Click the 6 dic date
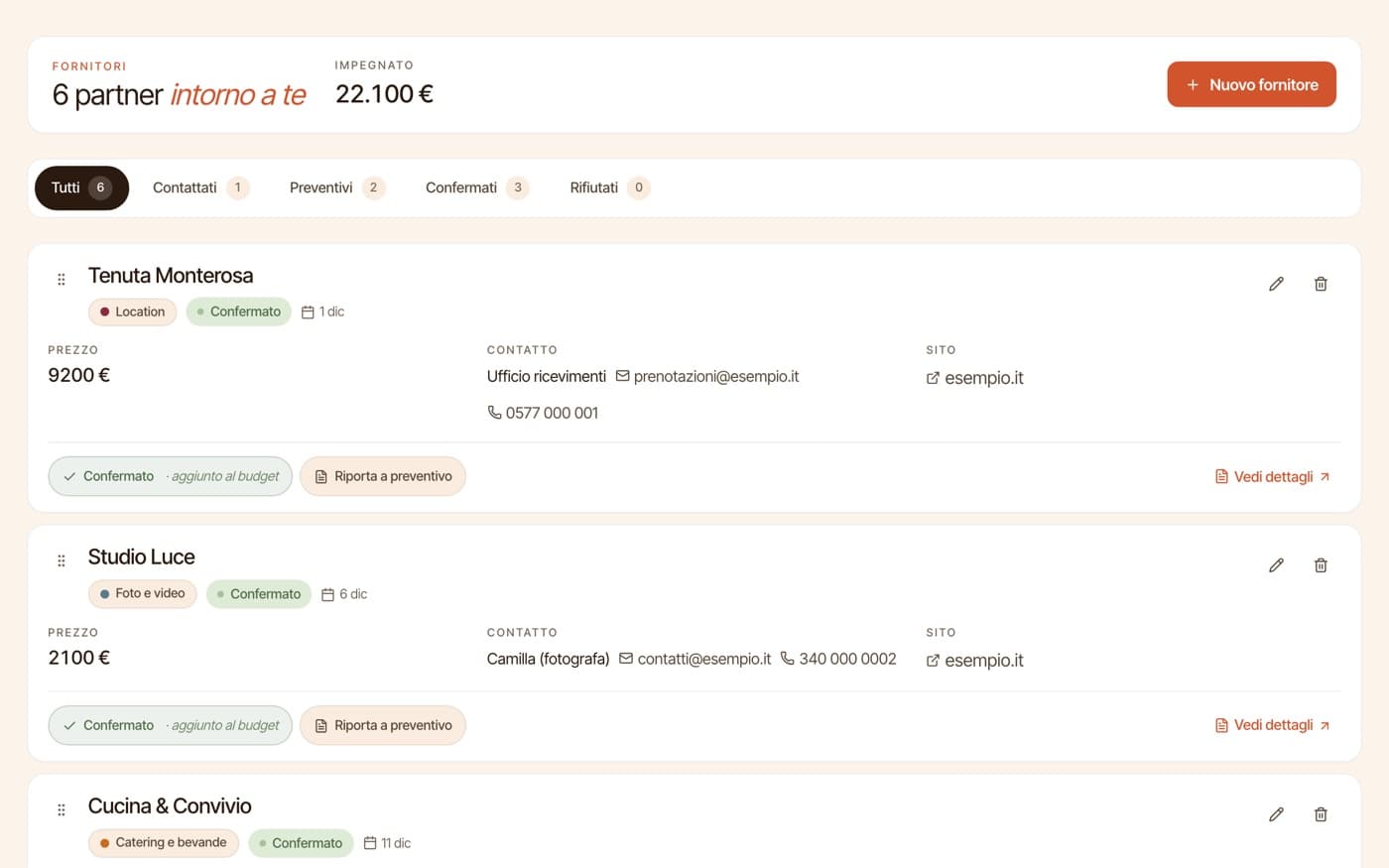 344,594
